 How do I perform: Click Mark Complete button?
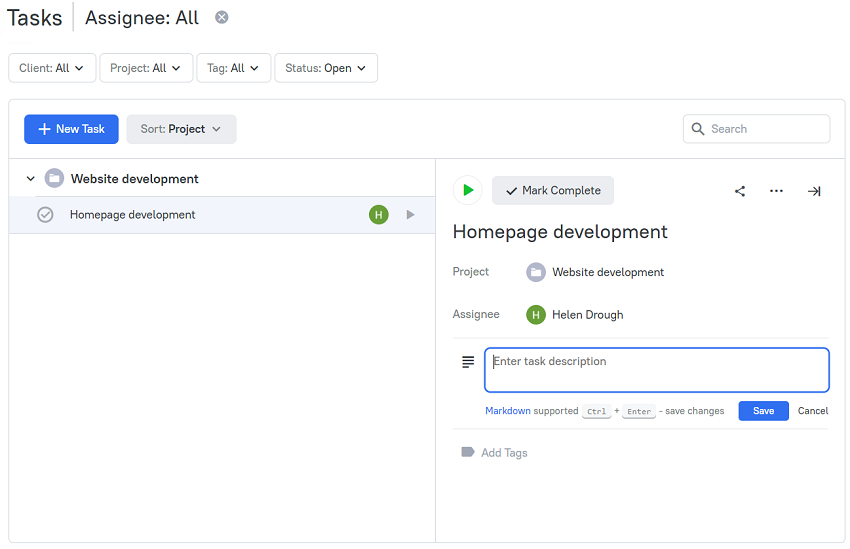tap(552, 190)
